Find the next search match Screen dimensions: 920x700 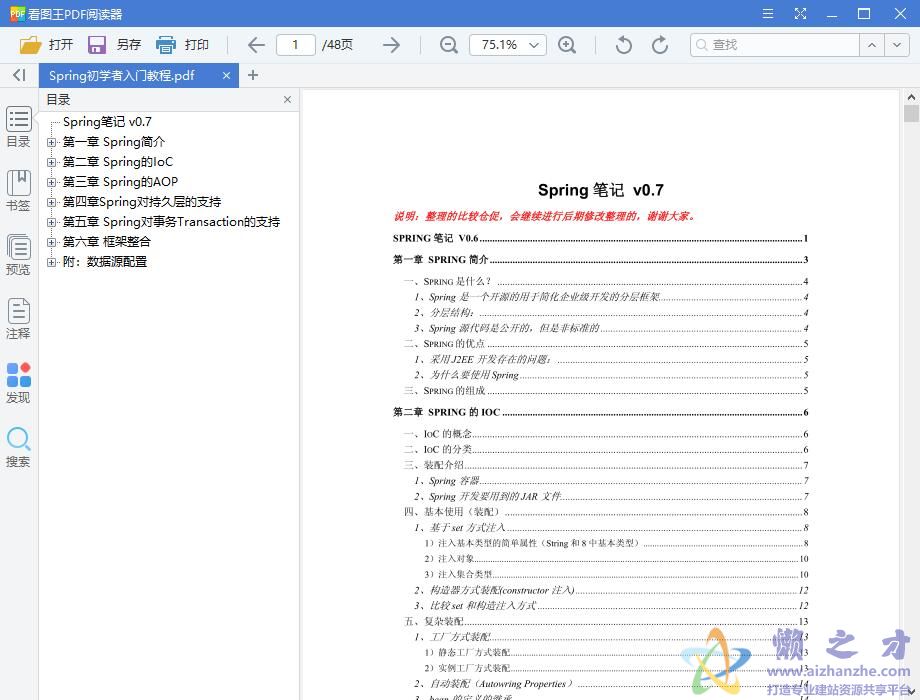897,45
